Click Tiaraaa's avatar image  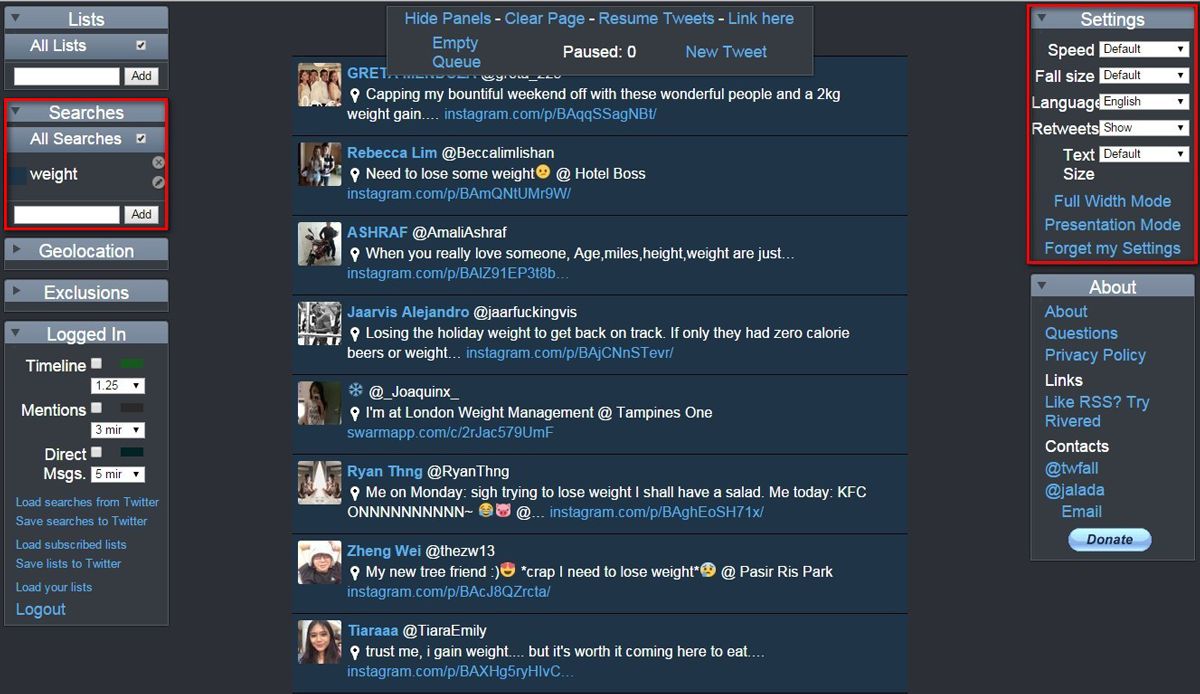[319, 642]
